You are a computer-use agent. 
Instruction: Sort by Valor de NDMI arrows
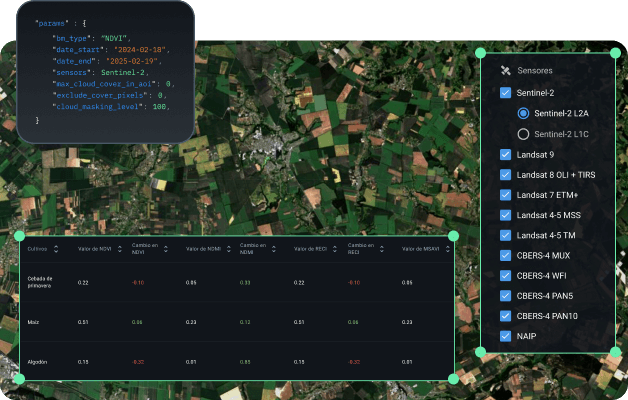[228, 249]
